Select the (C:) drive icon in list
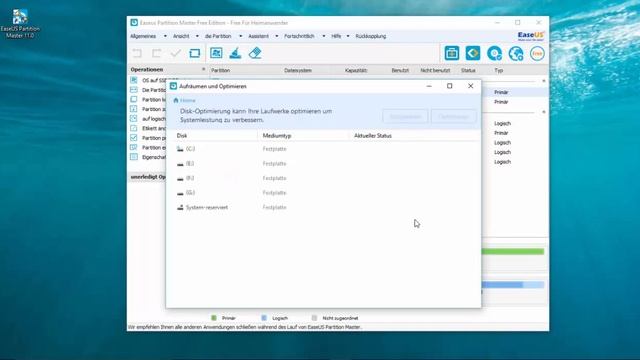This screenshot has width=640, height=360. (x=180, y=149)
